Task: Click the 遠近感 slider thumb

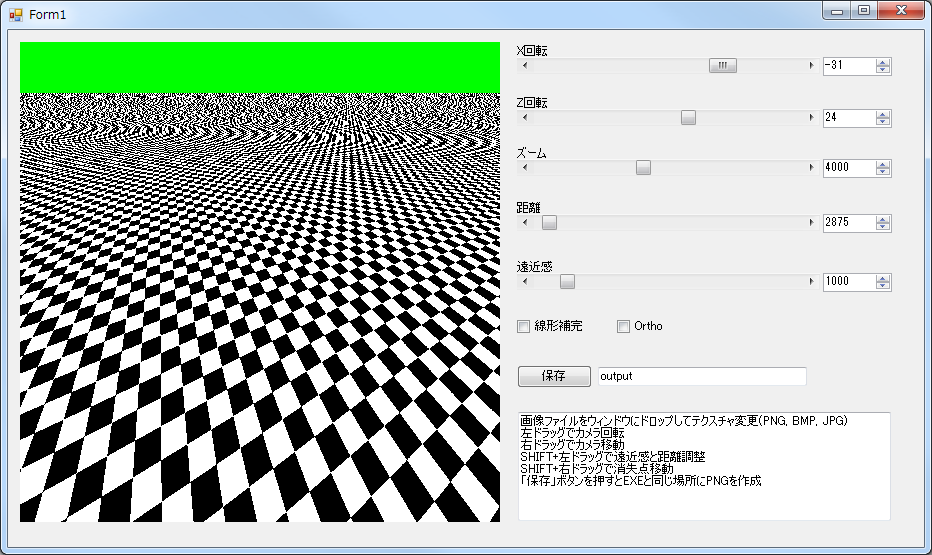Action: pyautogui.click(x=567, y=281)
